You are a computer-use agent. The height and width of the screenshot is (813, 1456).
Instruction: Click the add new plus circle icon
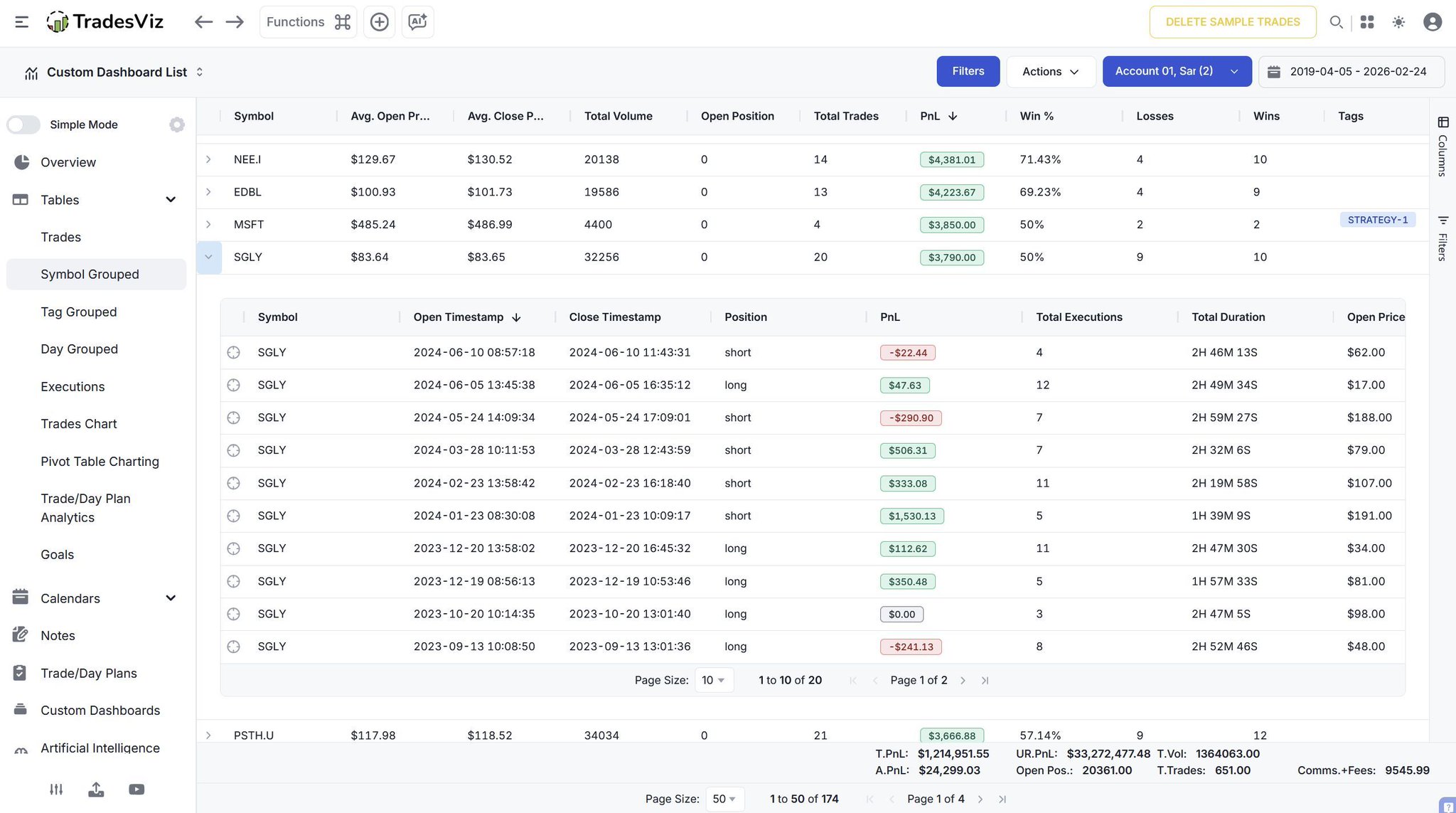pos(380,22)
